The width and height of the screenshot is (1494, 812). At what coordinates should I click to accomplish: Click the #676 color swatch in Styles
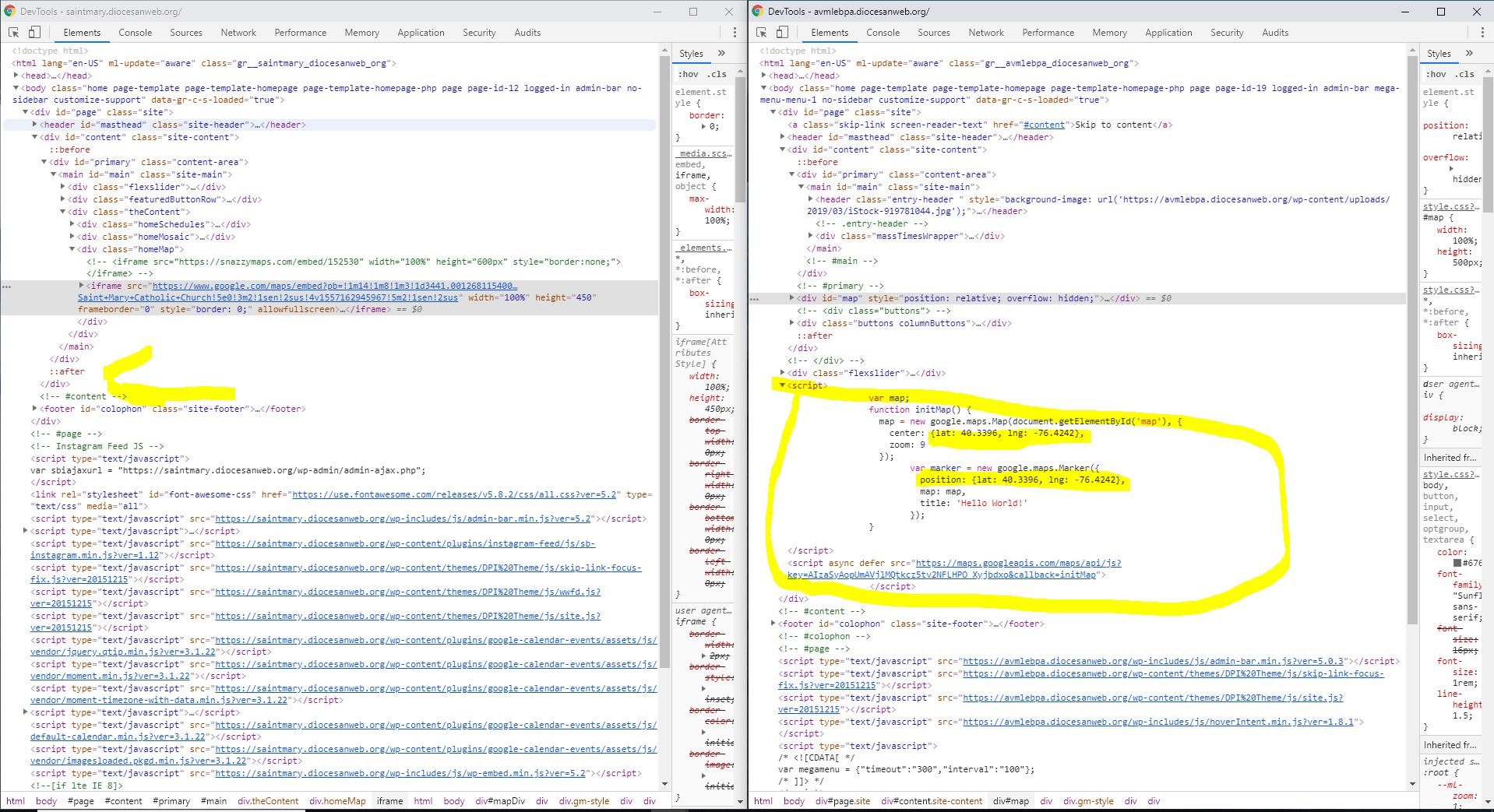[1457, 563]
